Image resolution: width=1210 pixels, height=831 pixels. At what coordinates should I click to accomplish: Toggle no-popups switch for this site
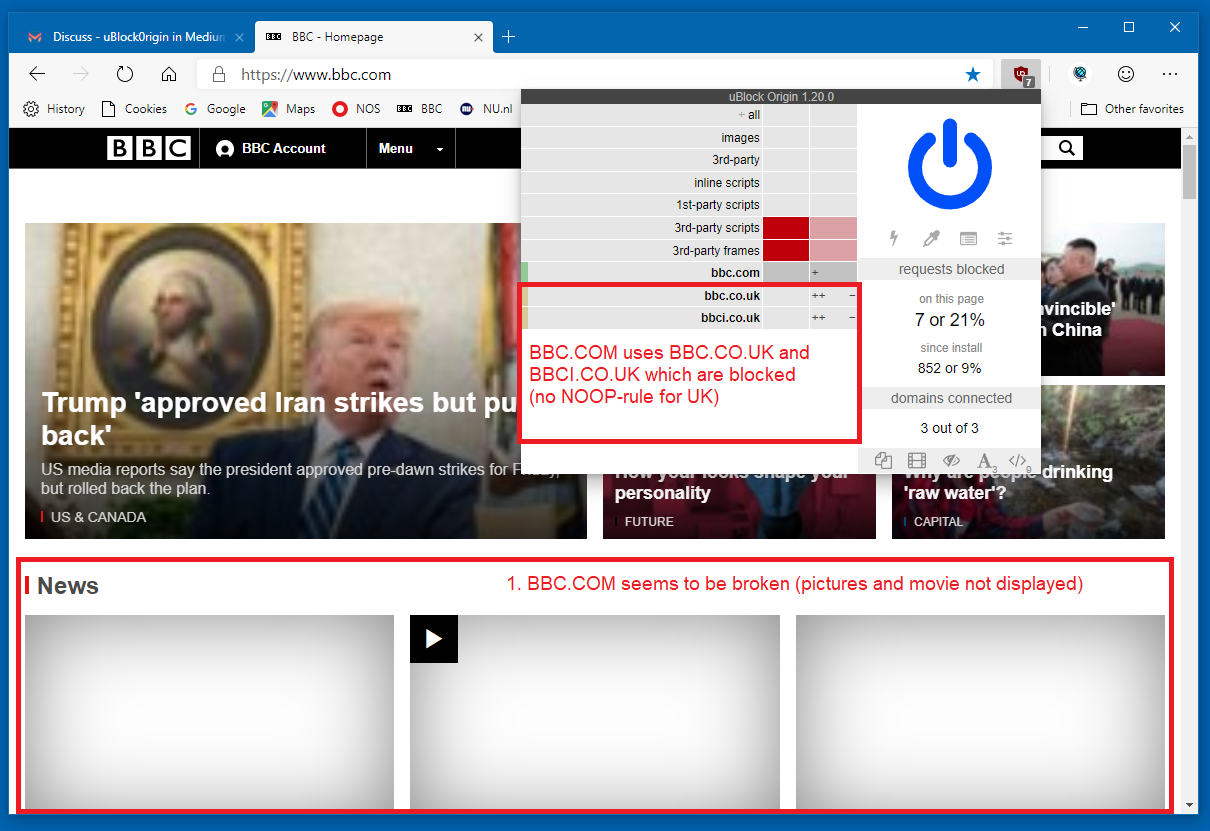click(x=883, y=461)
